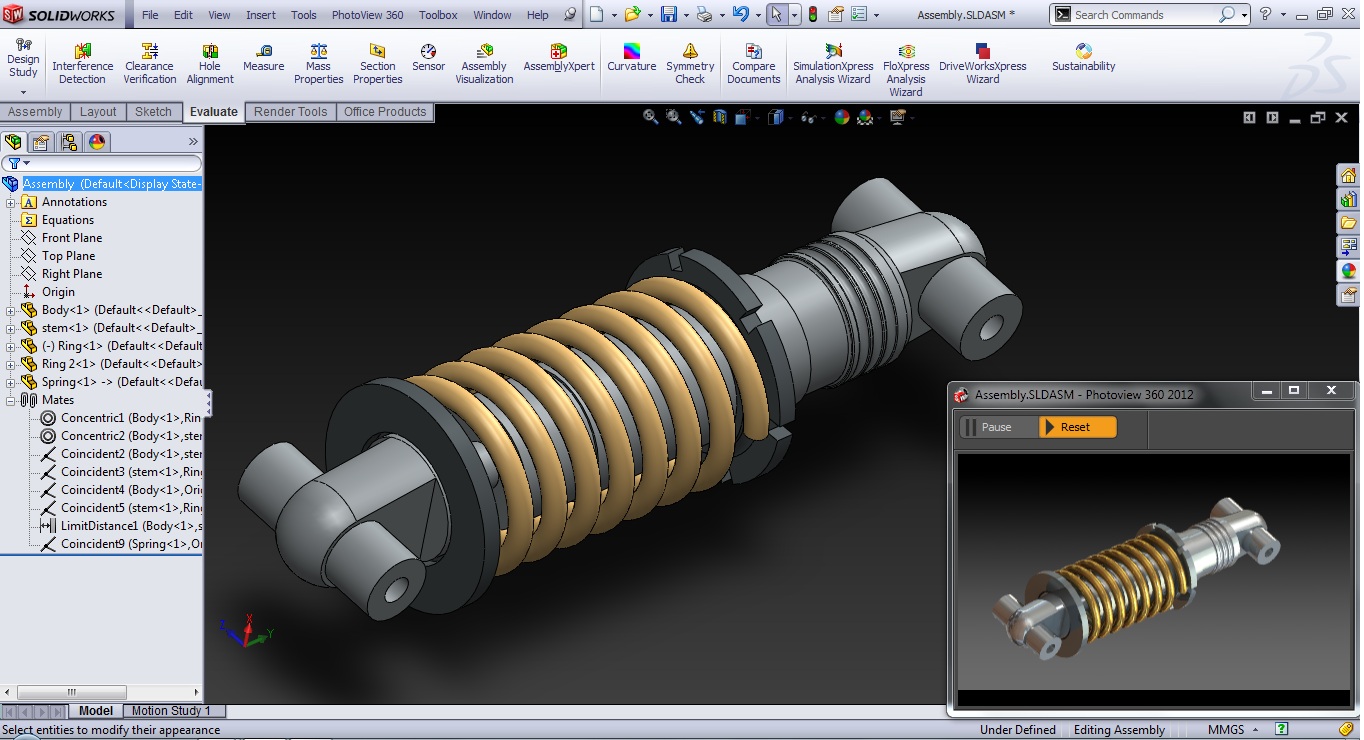The image size is (1364, 740).
Task: Switch to the Render Tools tab
Action: tap(290, 112)
